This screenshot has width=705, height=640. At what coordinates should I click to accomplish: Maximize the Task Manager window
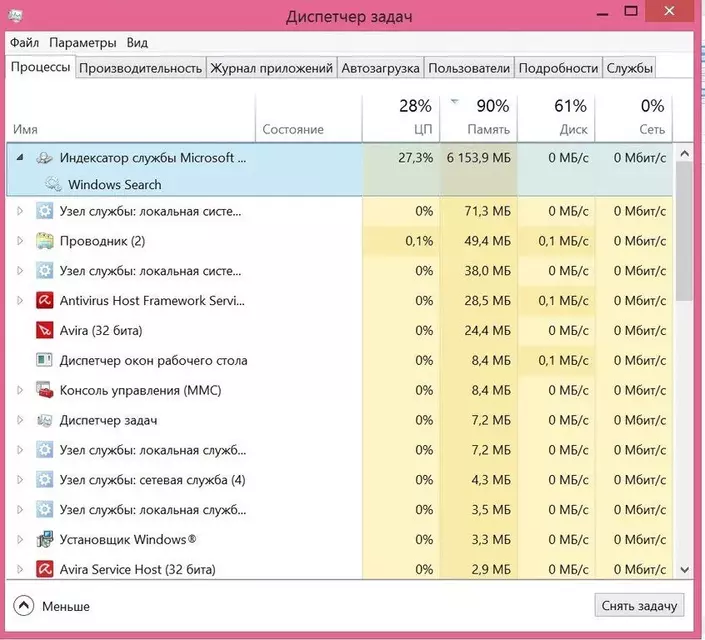tap(631, 11)
